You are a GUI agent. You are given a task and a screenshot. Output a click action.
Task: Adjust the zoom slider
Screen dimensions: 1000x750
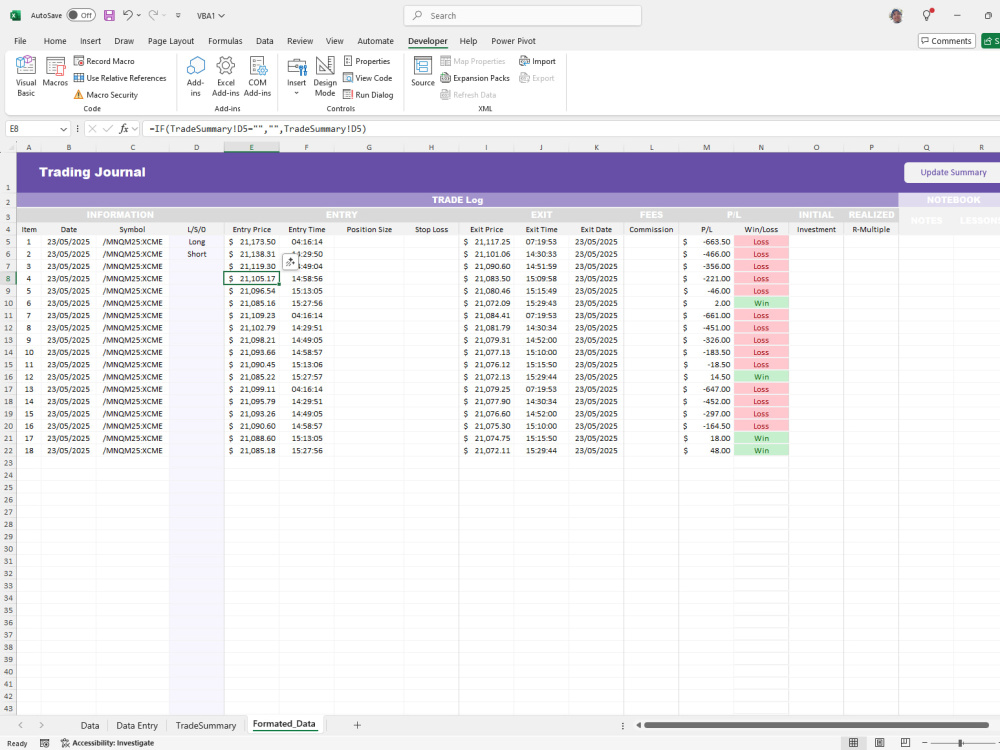[x=960, y=743]
